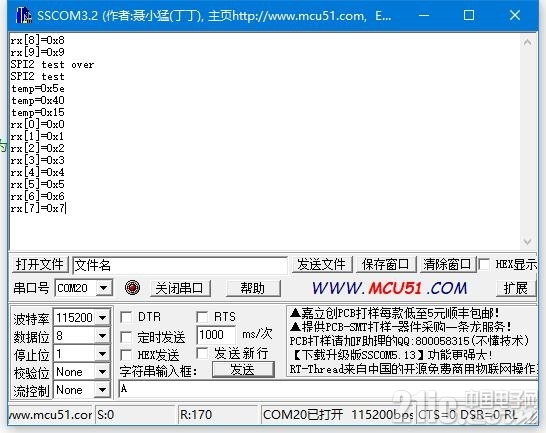
Task: Enable the HEX显示 checkbox
Action: pos(484,264)
